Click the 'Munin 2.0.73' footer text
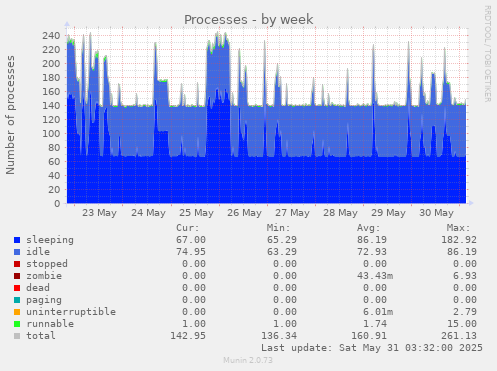Viewport: 497px width, 371px height. click(x=248, y=360)
